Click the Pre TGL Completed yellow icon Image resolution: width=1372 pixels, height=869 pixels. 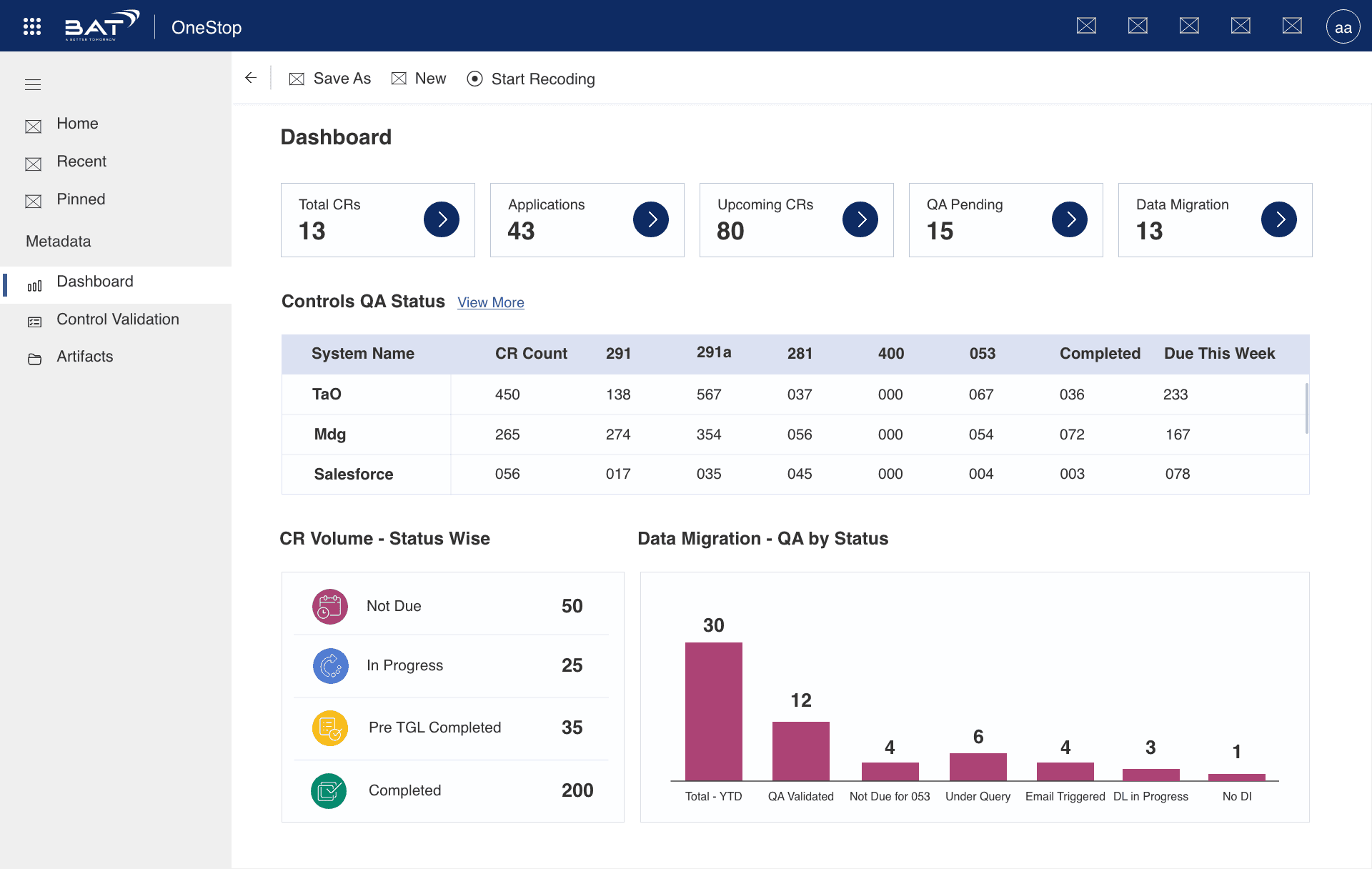coord(329,728)
